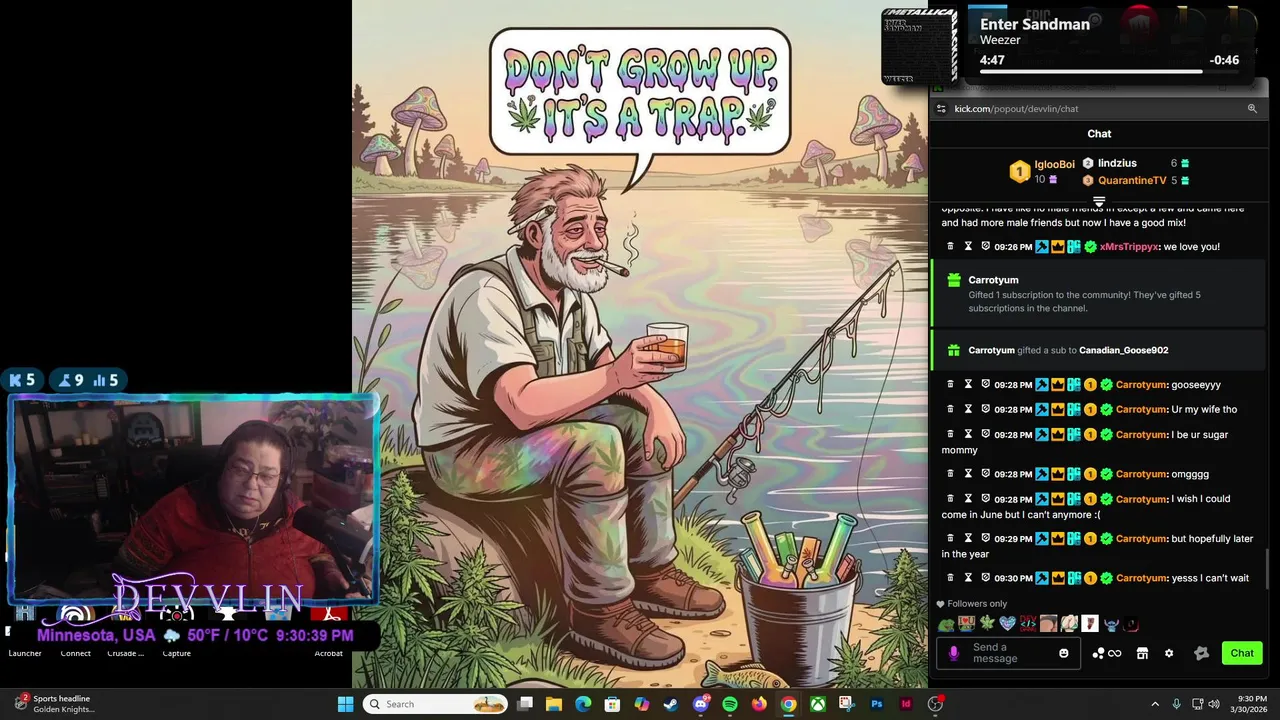Viewport: 1280px width, 720px height.
Task: Open Snipping Tool from taskbar
Action: [847, 704]
